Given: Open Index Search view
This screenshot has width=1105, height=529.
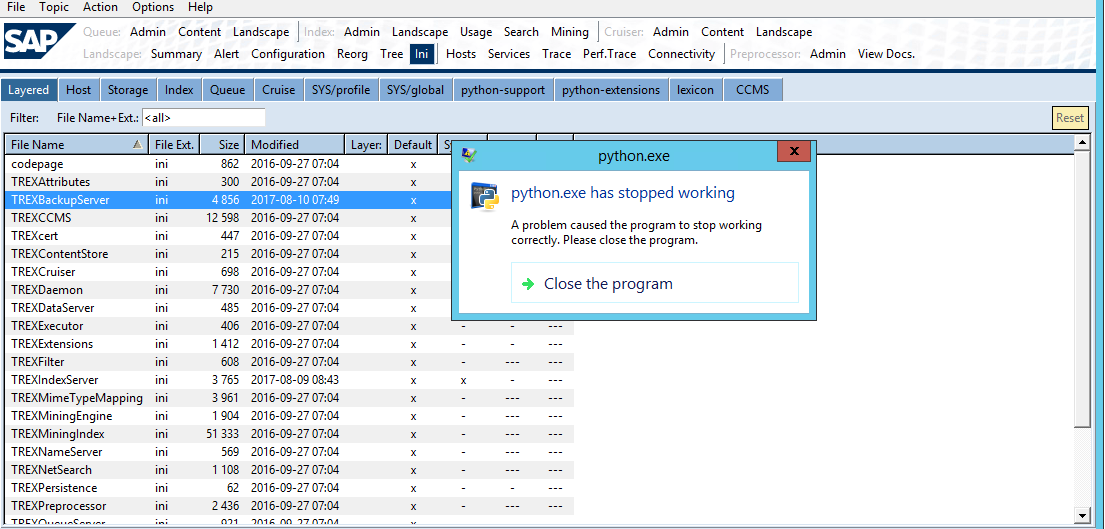Looking at the screenshot, I should tap(521, 32).
